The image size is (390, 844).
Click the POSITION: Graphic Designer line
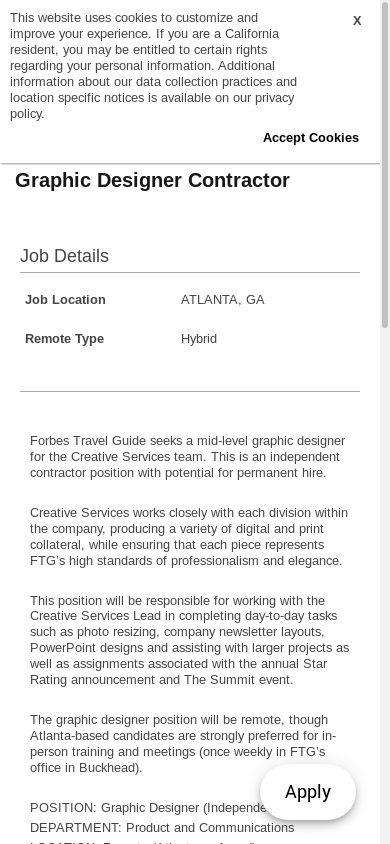coord(148,808)
